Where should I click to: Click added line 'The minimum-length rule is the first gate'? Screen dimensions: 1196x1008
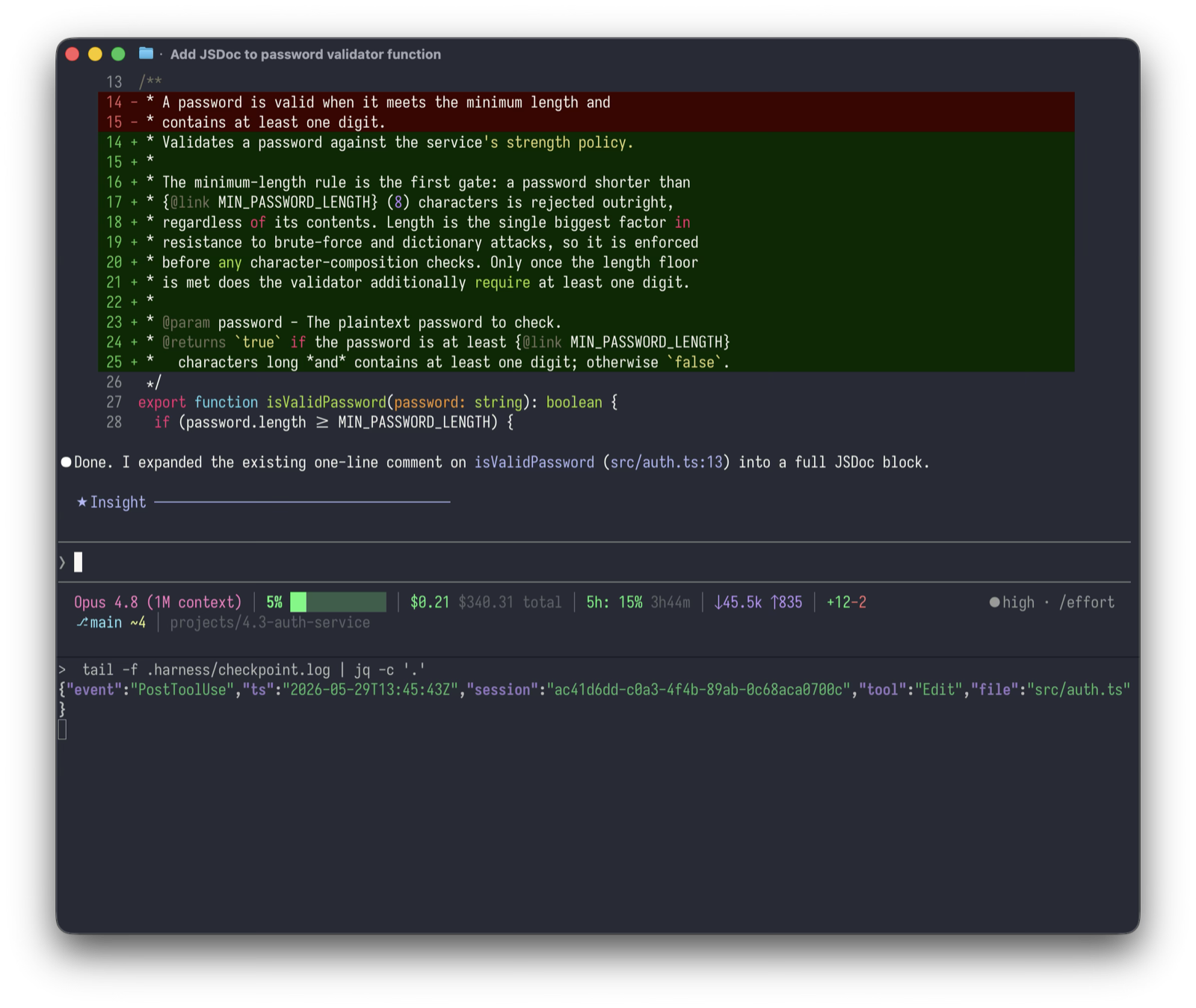click(x=586, y=182)
